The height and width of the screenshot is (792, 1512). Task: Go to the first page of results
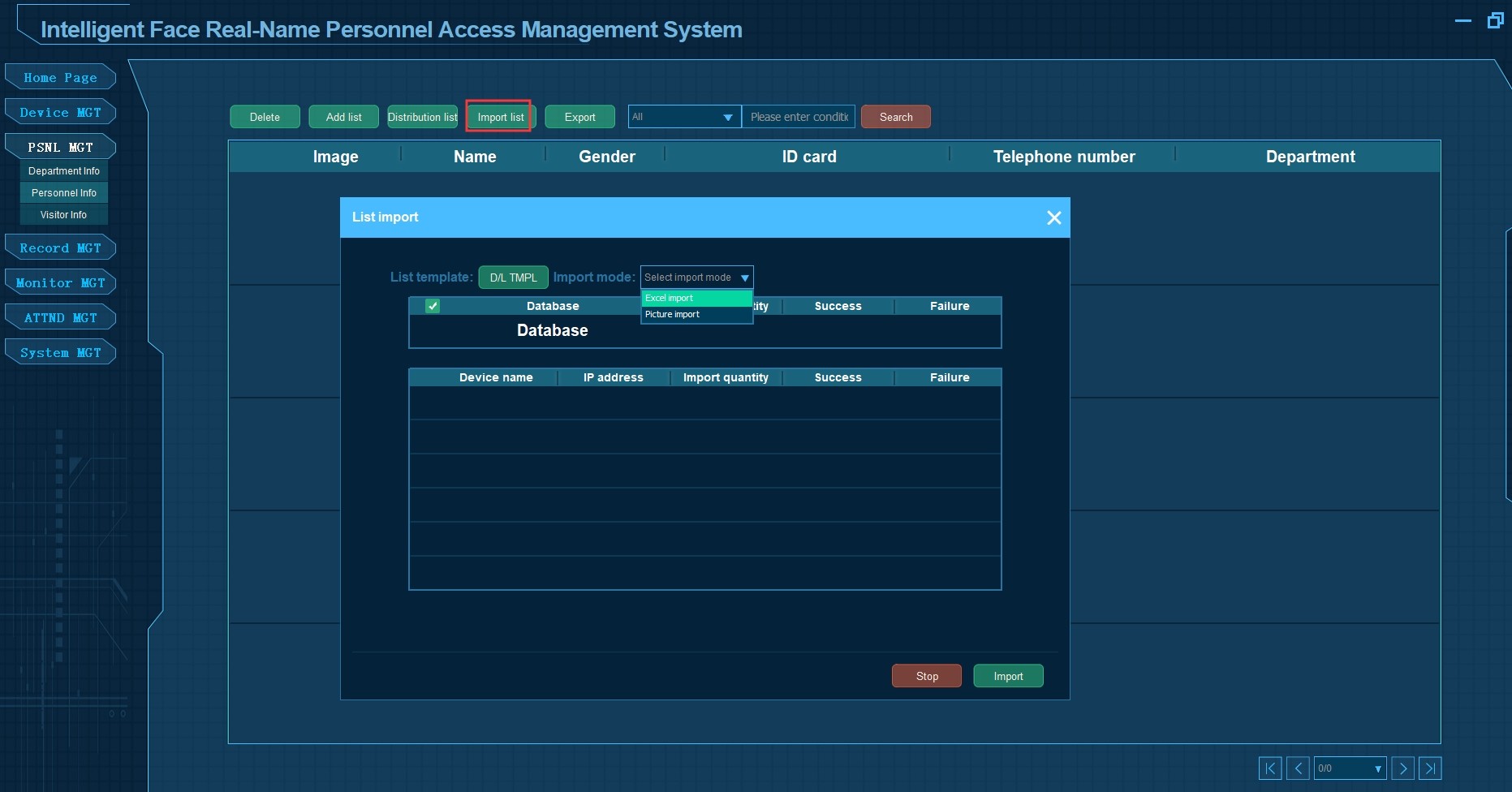(1270, 768)
